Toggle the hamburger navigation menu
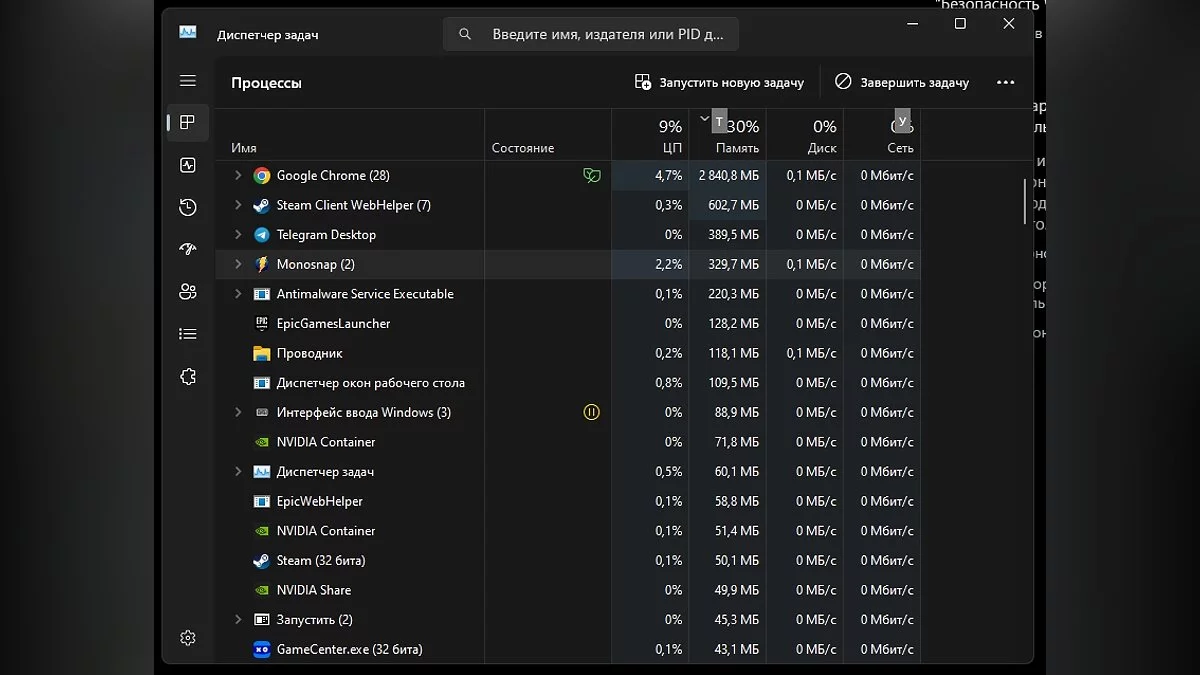This screenshot has height=675, width=1200. tap(188, 81)
